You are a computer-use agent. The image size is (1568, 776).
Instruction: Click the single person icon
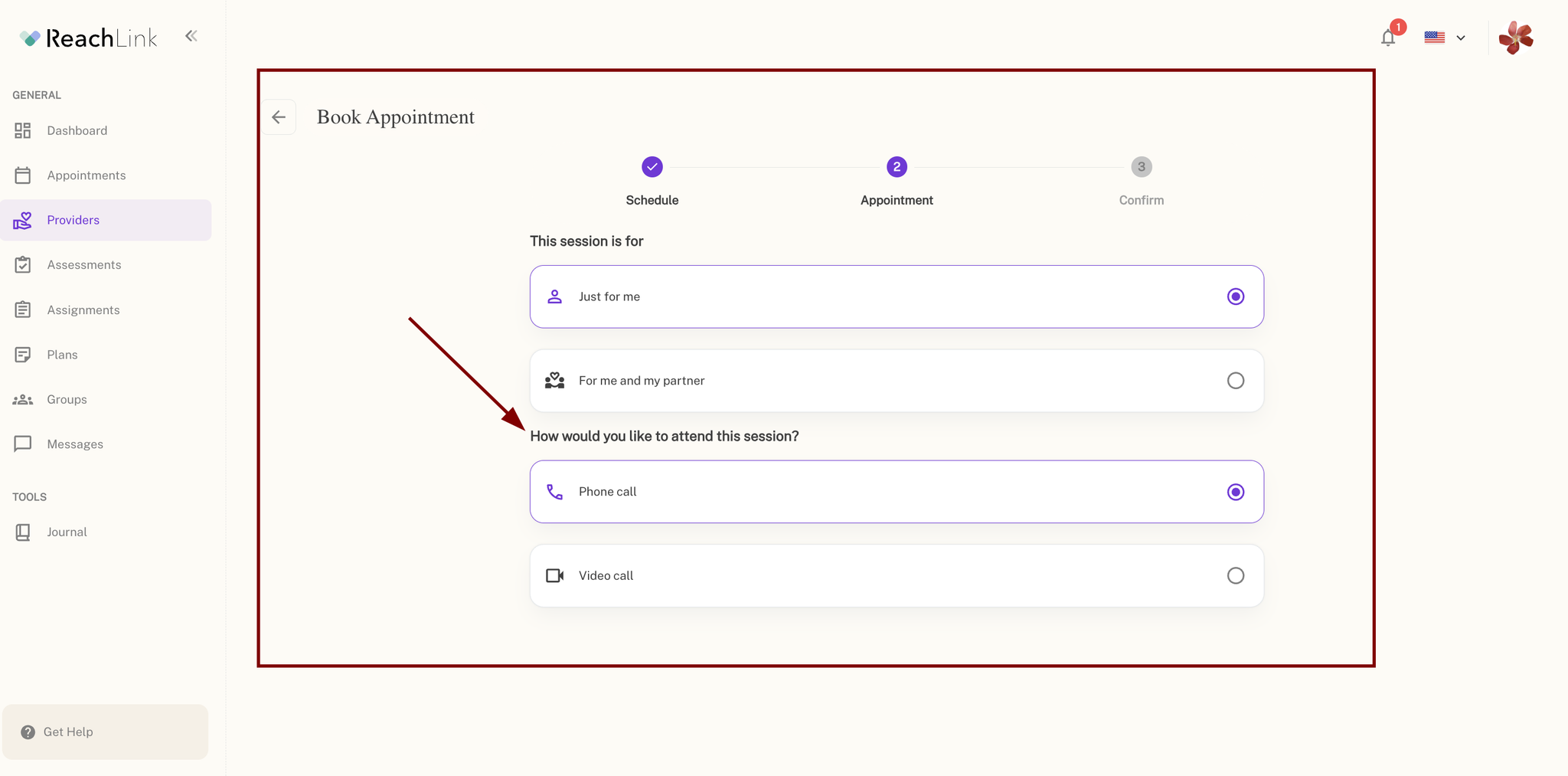[x=555, y=296]
